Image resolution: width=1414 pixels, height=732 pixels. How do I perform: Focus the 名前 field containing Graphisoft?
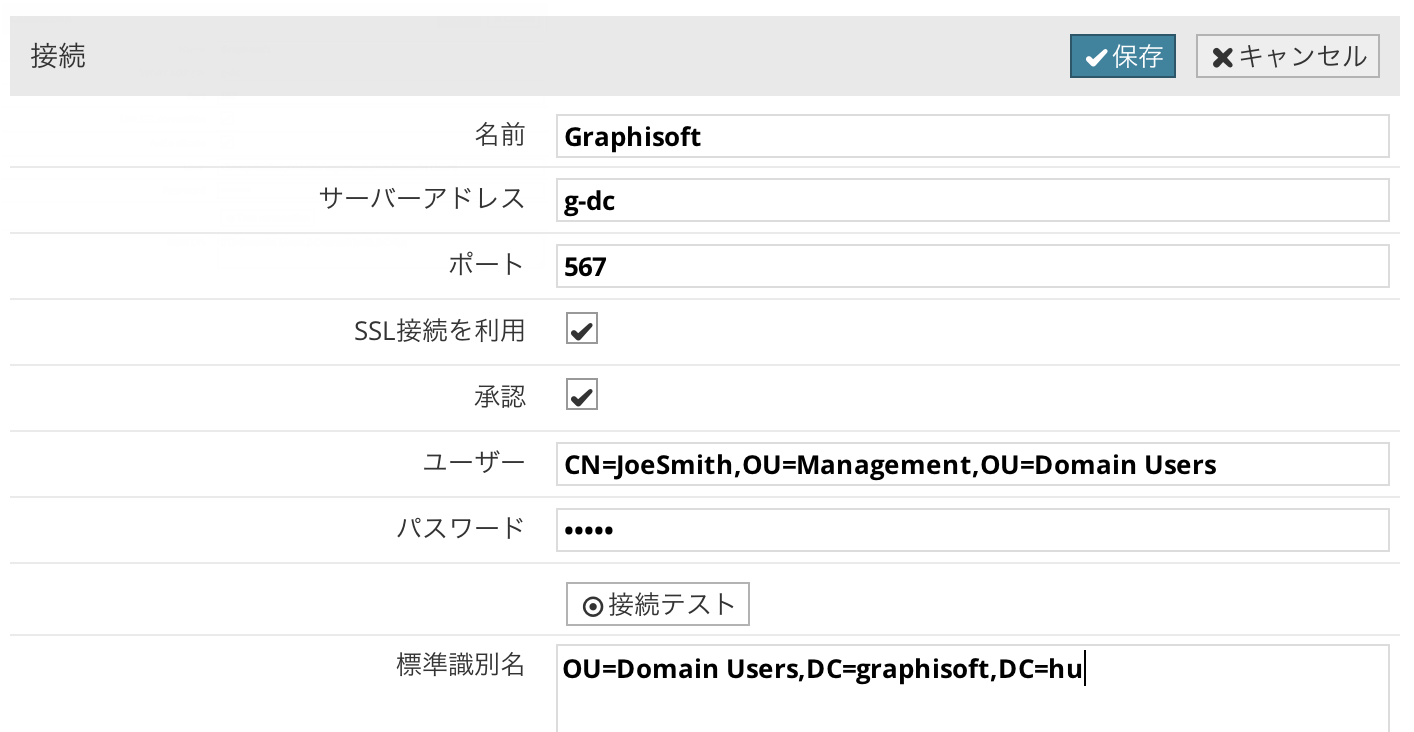click(x=972, y=136)
